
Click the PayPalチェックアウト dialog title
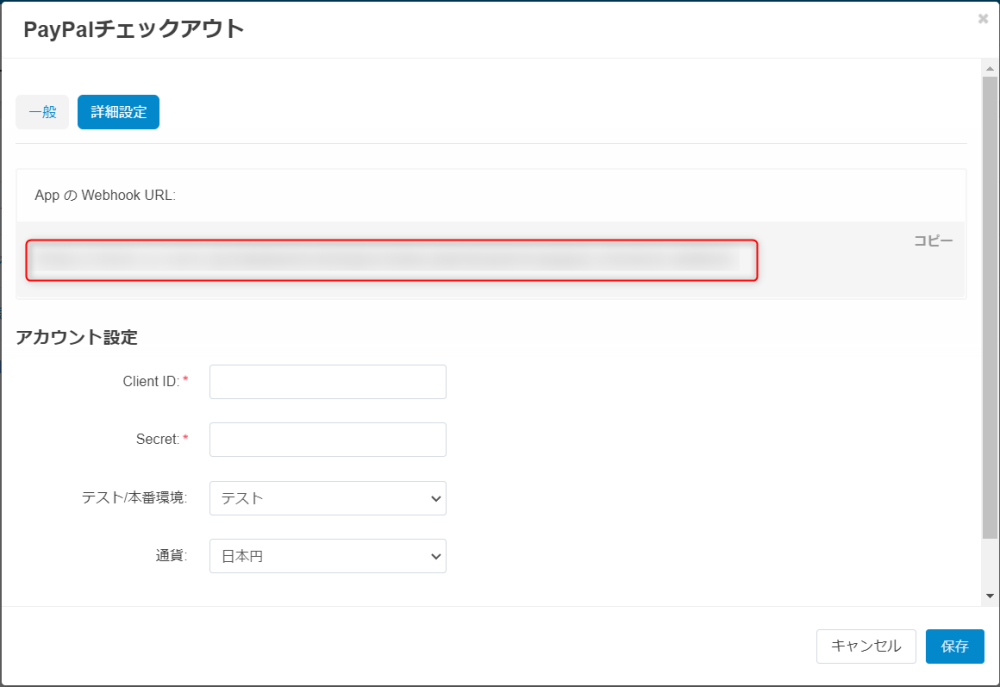(133, 29)
